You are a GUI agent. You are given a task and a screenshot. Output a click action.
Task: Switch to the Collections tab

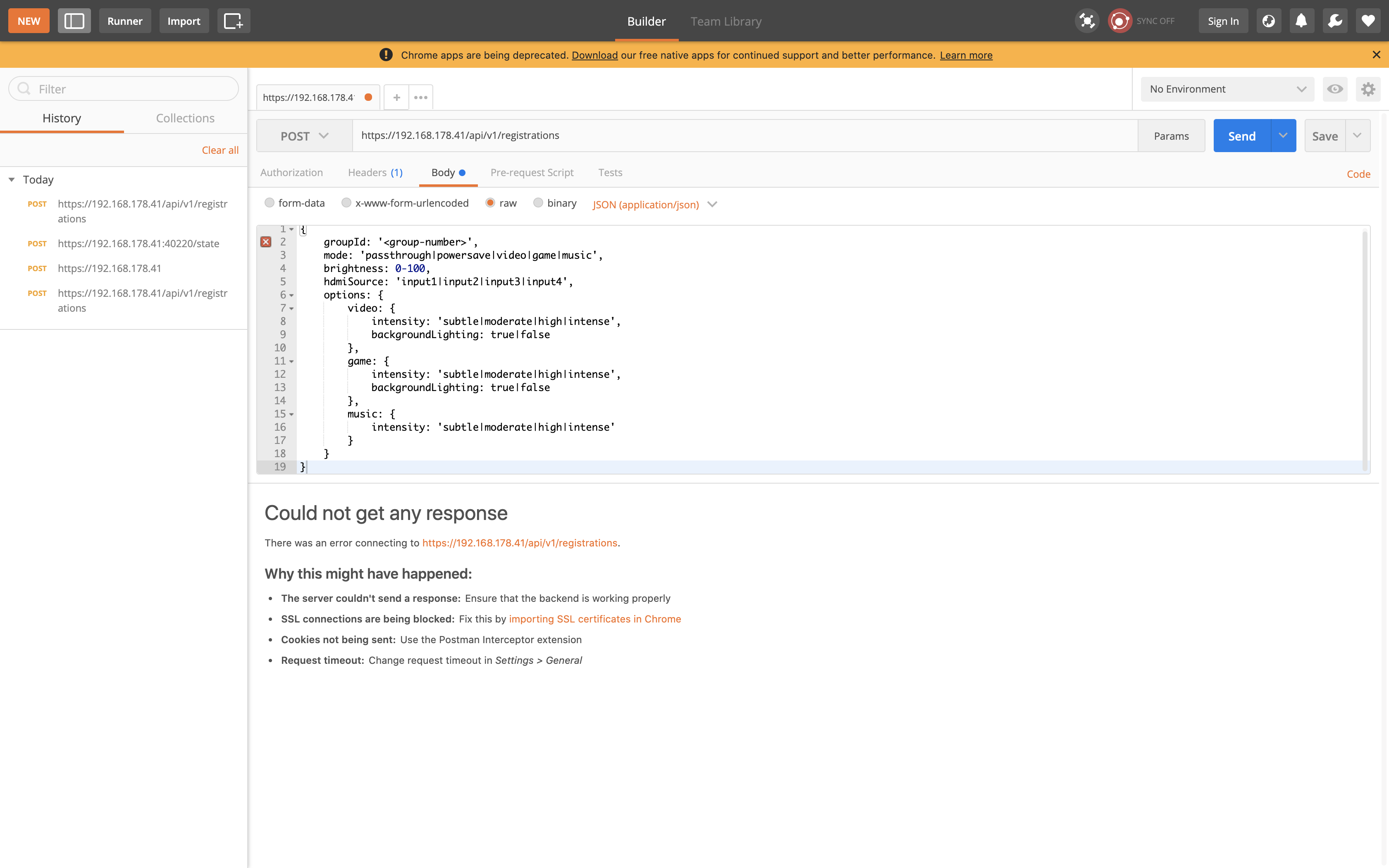pos(185,118)
